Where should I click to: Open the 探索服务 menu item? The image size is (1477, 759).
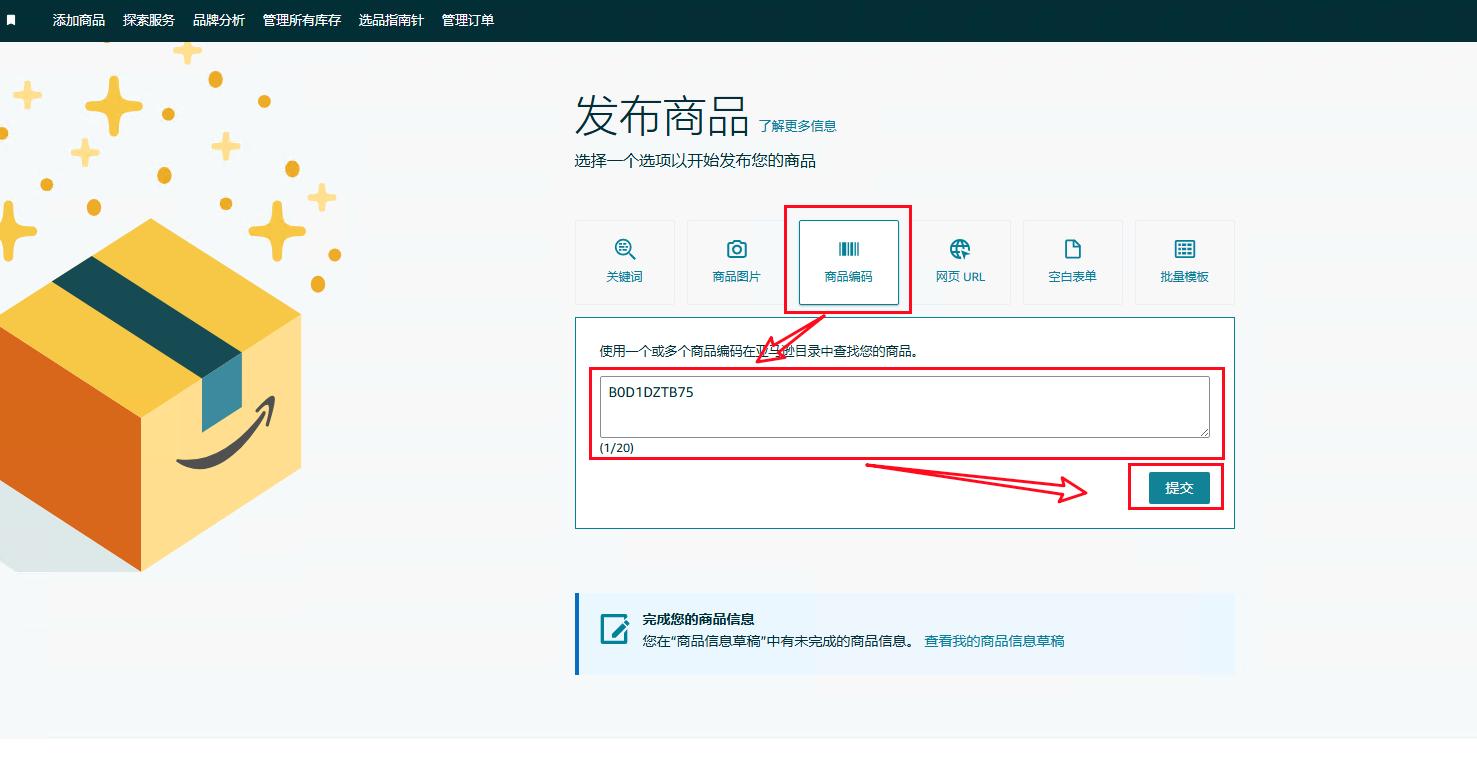tap(149, 20)
